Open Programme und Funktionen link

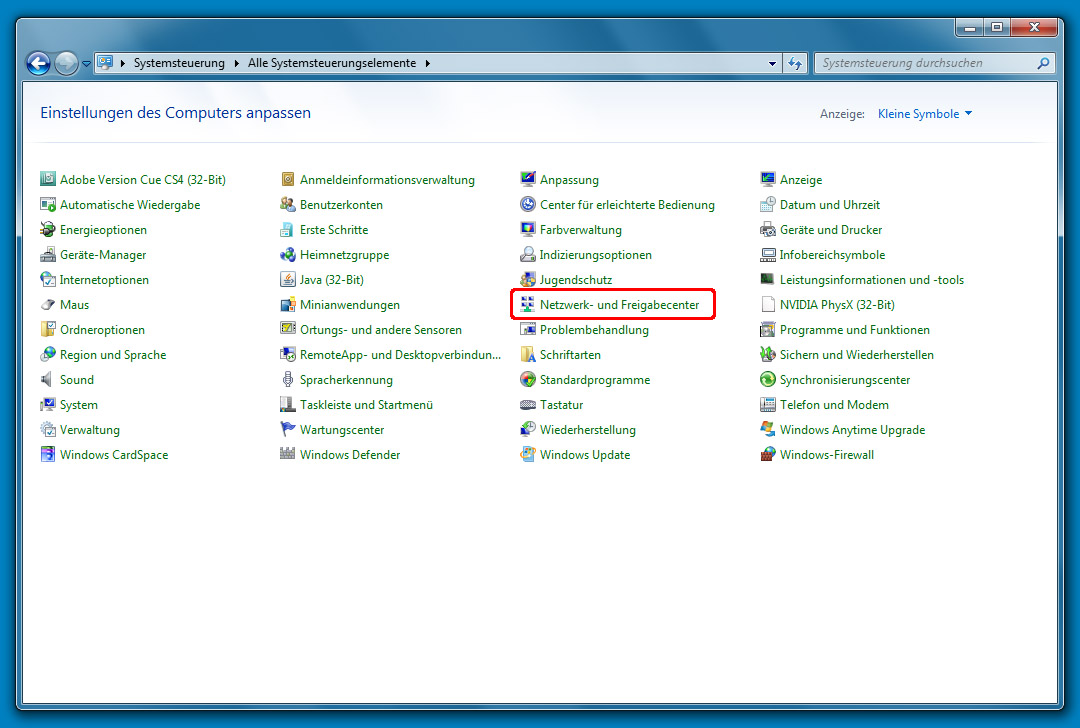(855, 330)
